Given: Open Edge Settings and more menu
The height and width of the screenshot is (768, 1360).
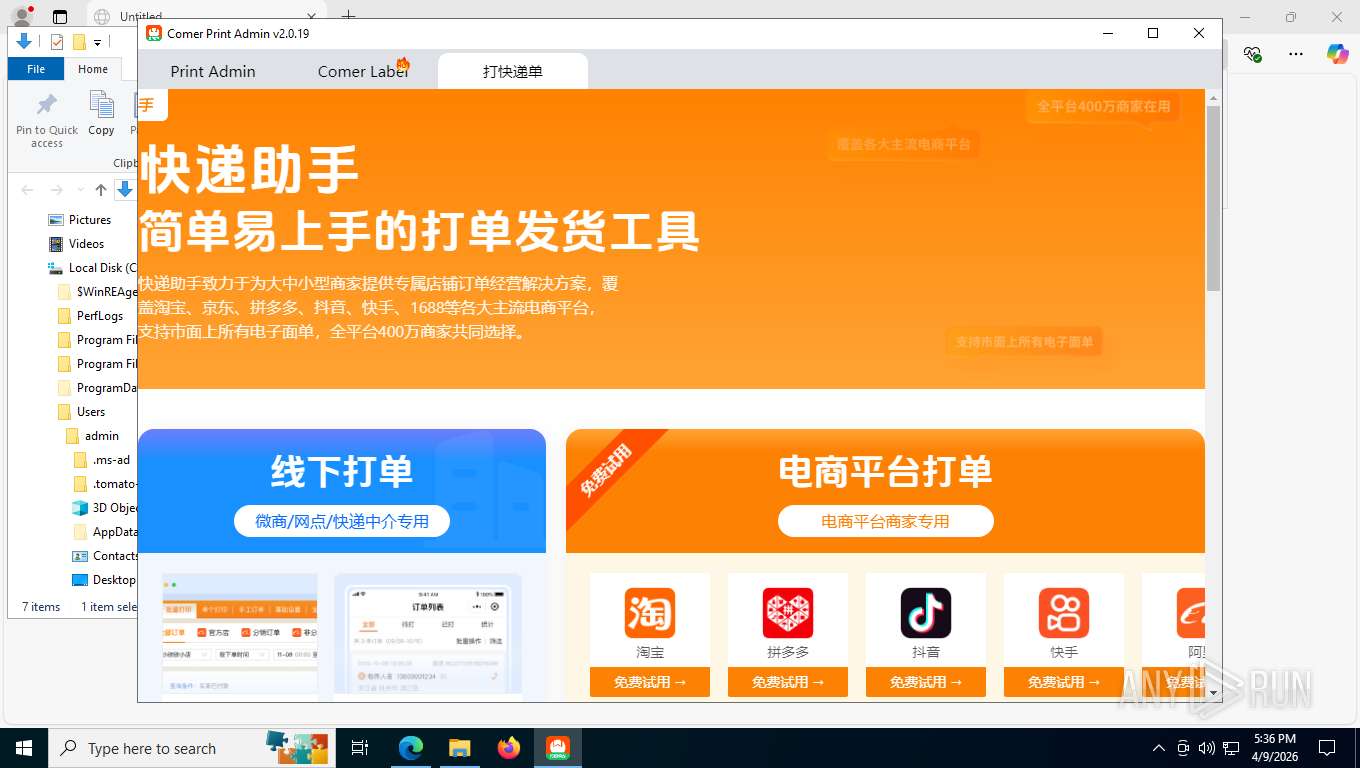Looking at the screenshot, I should [1296, 54].
